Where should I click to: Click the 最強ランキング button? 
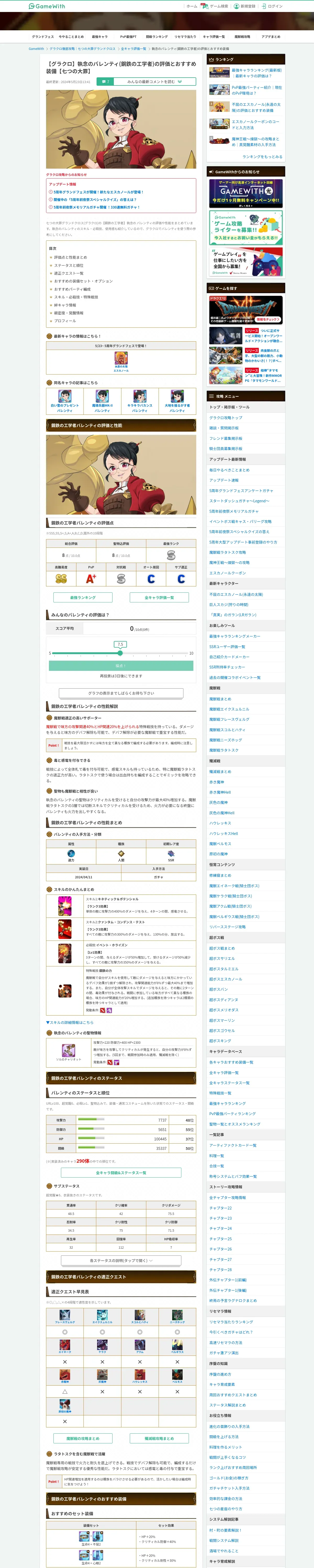[83, 598]
